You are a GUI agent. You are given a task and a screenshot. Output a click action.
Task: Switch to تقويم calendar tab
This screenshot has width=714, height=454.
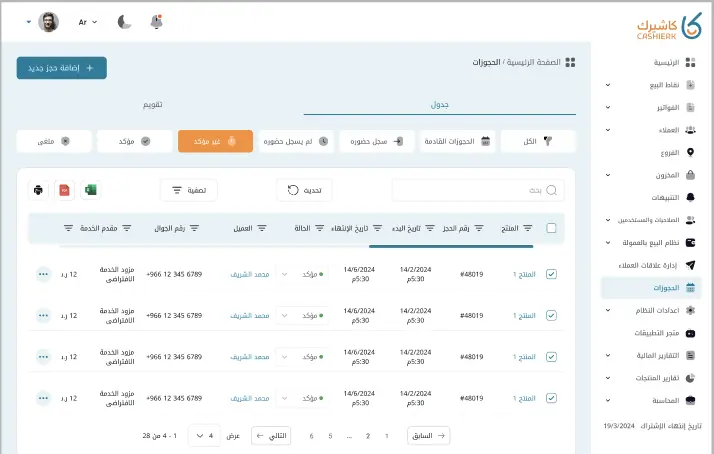click(153, 105)
